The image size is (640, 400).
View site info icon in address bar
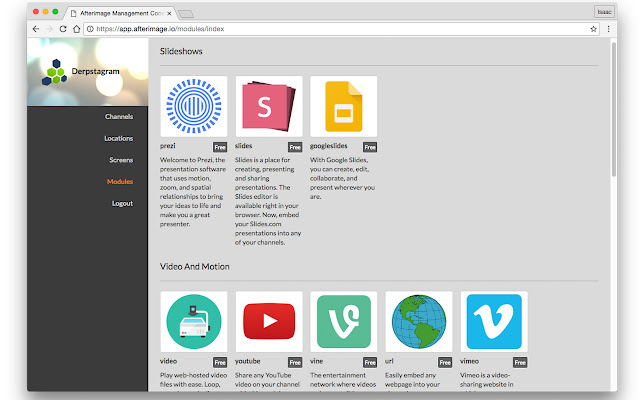pos(90,29)
